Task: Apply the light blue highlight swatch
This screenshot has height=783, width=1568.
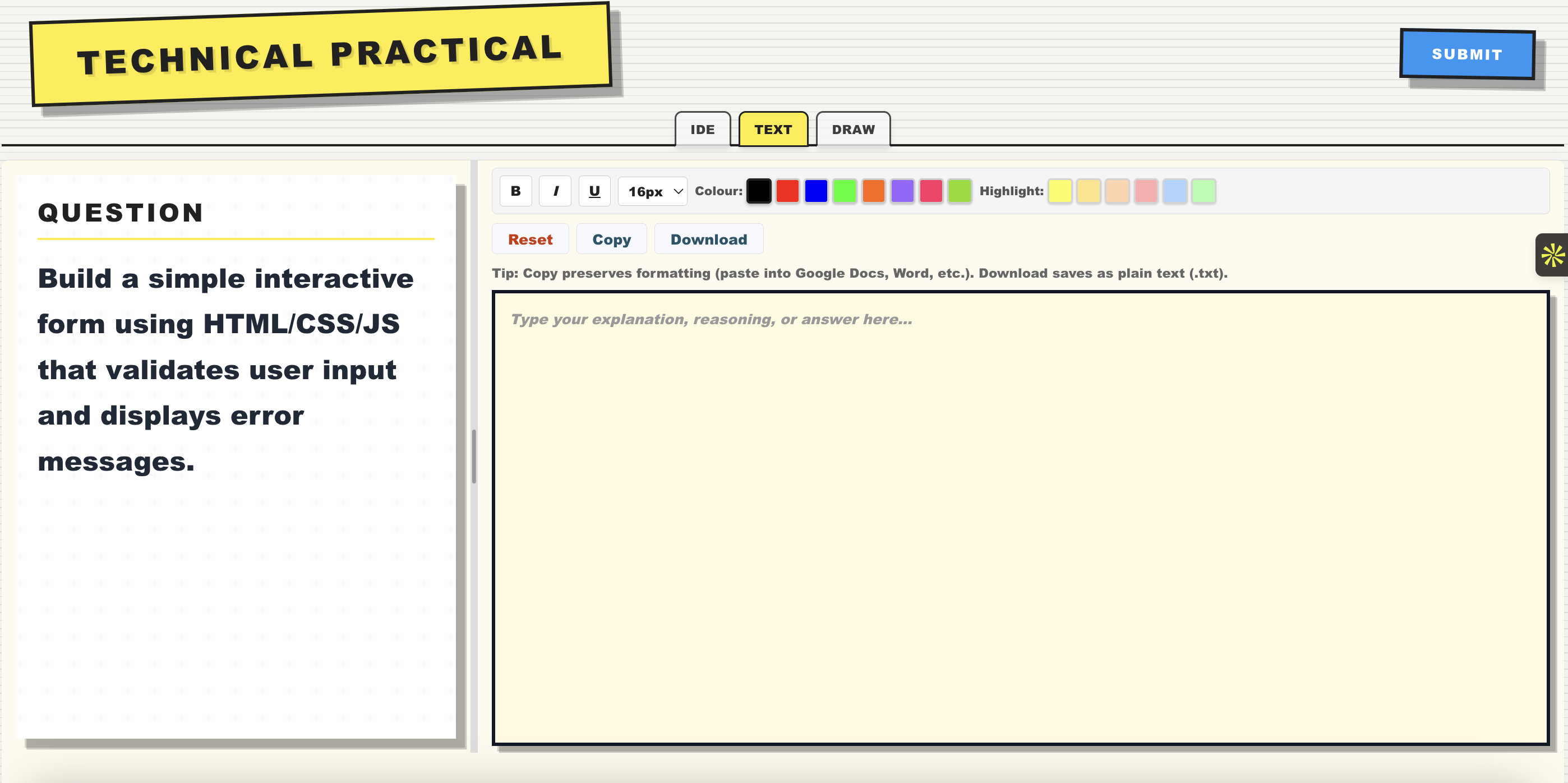Action: click(1174, 191)
